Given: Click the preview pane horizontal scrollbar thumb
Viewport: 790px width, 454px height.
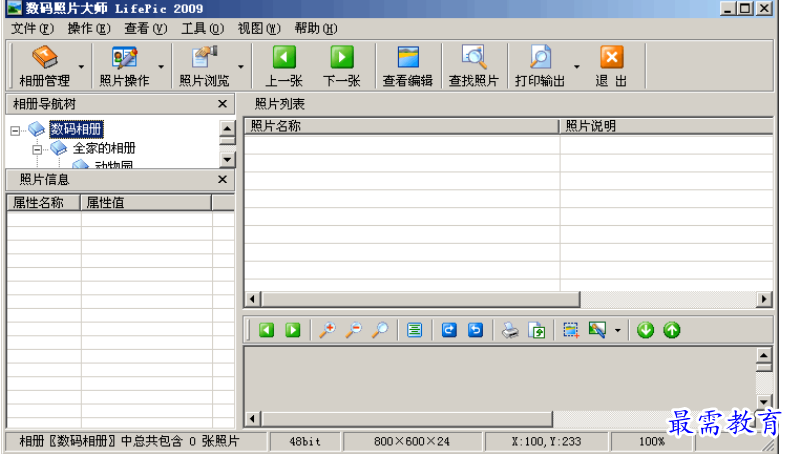Looking at the screenshot, I should point(407,419).
